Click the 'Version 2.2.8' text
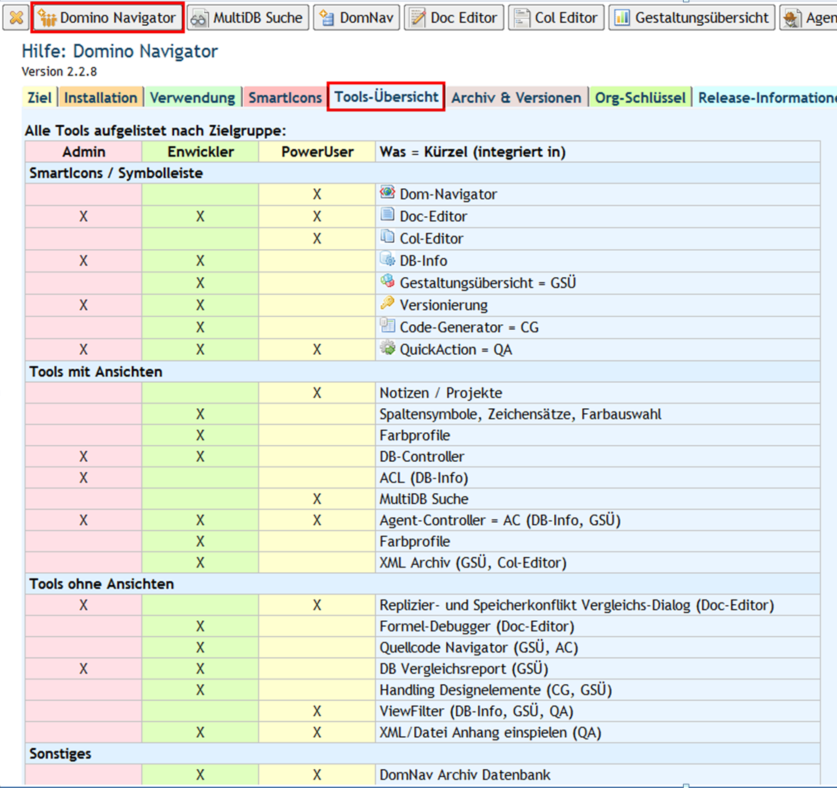The image size is (837, 788). coord(59,72)
